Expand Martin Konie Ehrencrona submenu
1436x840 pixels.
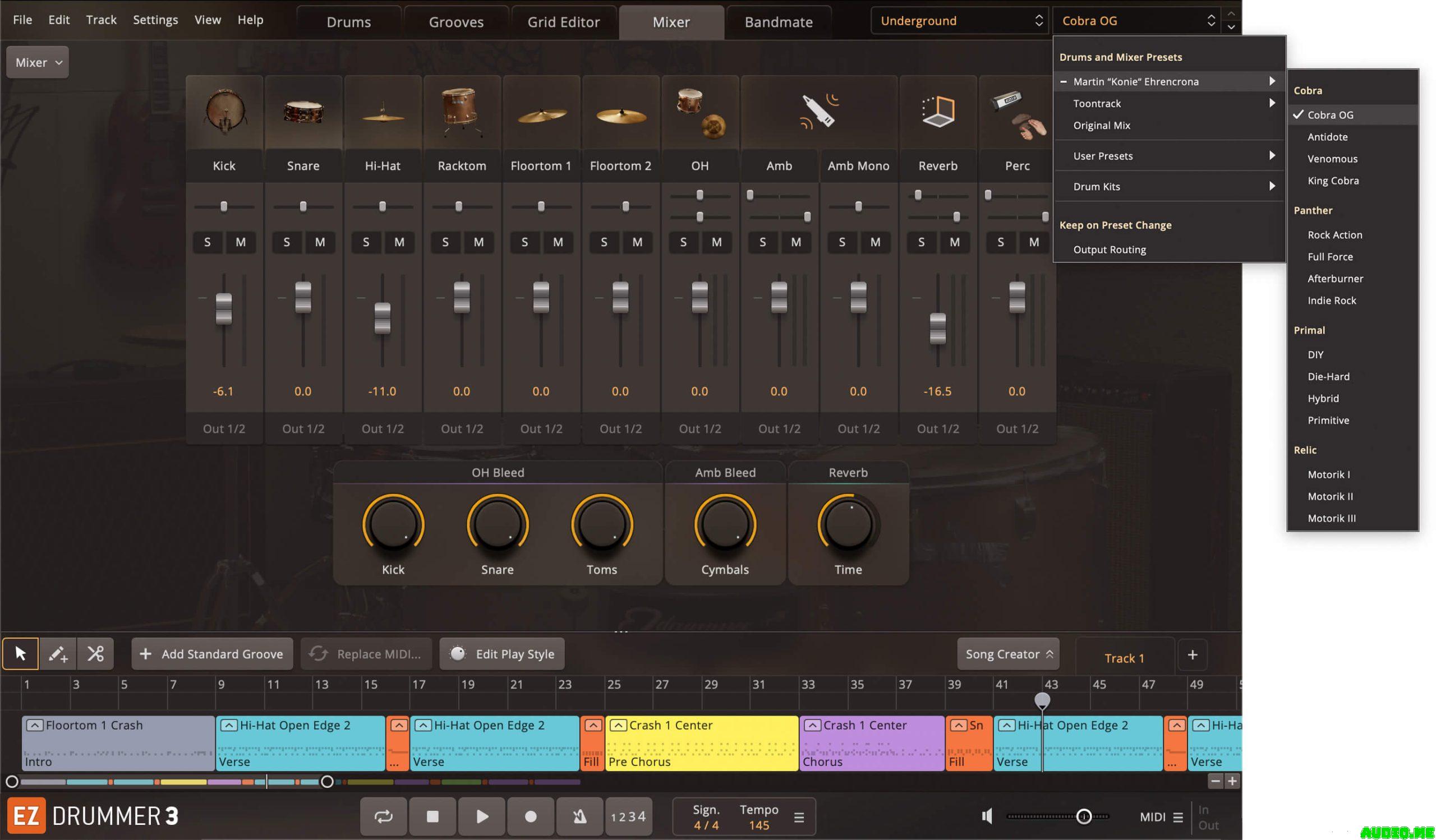coord(1170,81)
